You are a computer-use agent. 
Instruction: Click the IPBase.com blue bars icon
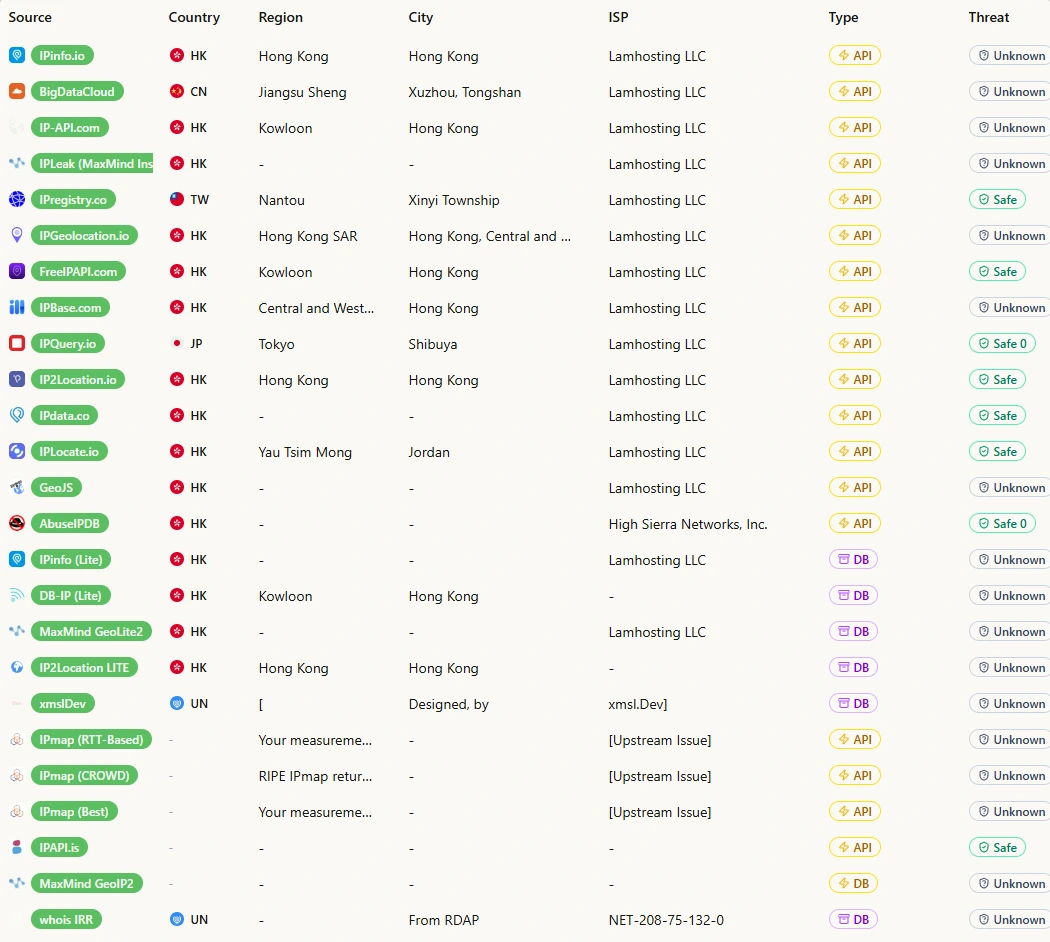click(x=17, y=307)
